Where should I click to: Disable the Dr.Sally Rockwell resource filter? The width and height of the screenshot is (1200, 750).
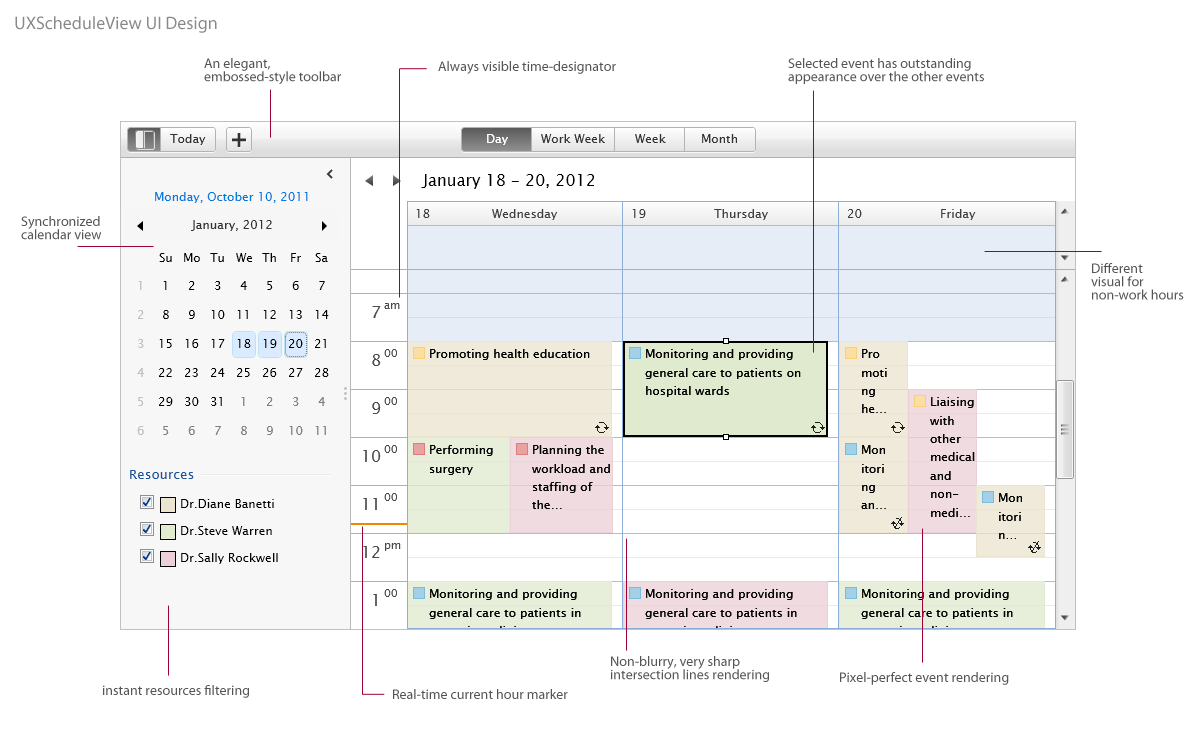coord(147,557)
